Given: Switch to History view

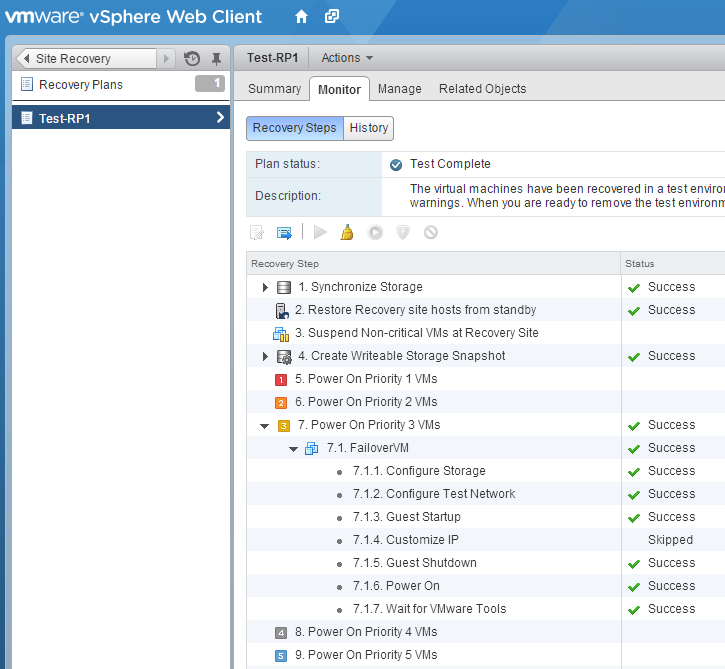Looking at the screenshot, I should pyautogui.click(x=369, y=128).
